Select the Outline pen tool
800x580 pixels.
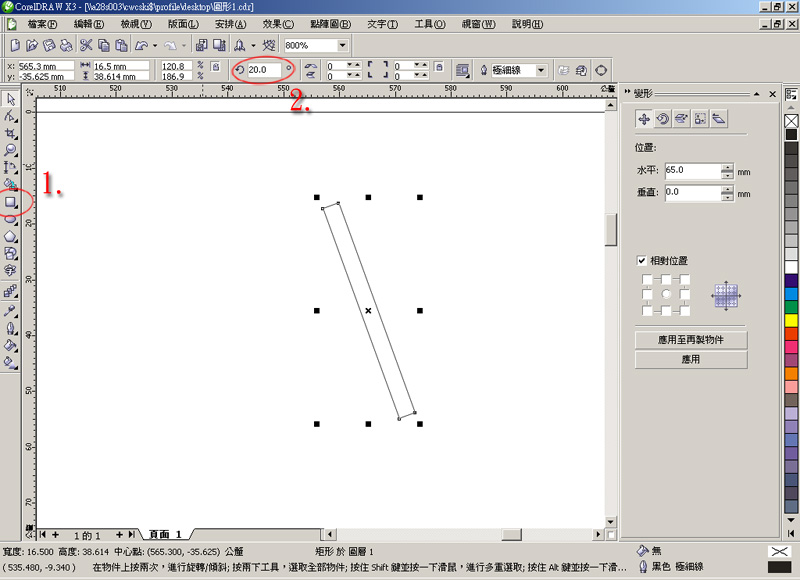tap(11, 328)
